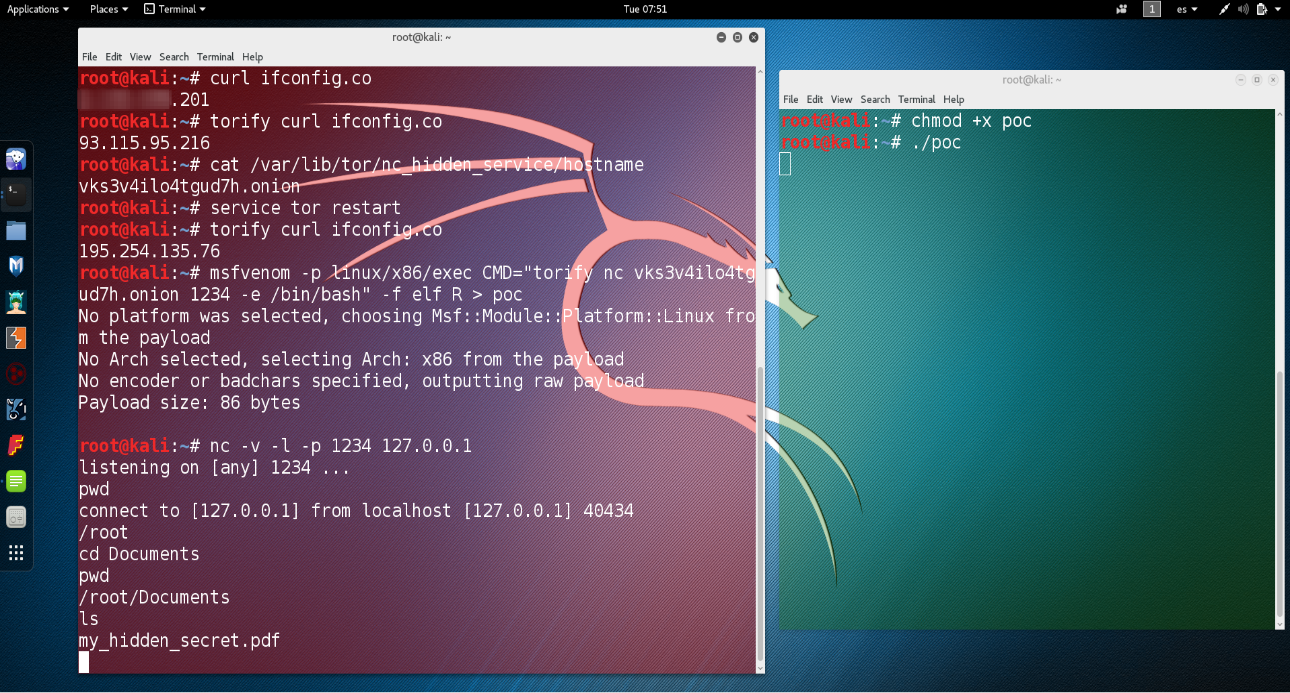This screenshot has height=693, width=1290.
Task: Open Search menu in the green terminal window
Action: pyautogui.click(x=875, y=99)
